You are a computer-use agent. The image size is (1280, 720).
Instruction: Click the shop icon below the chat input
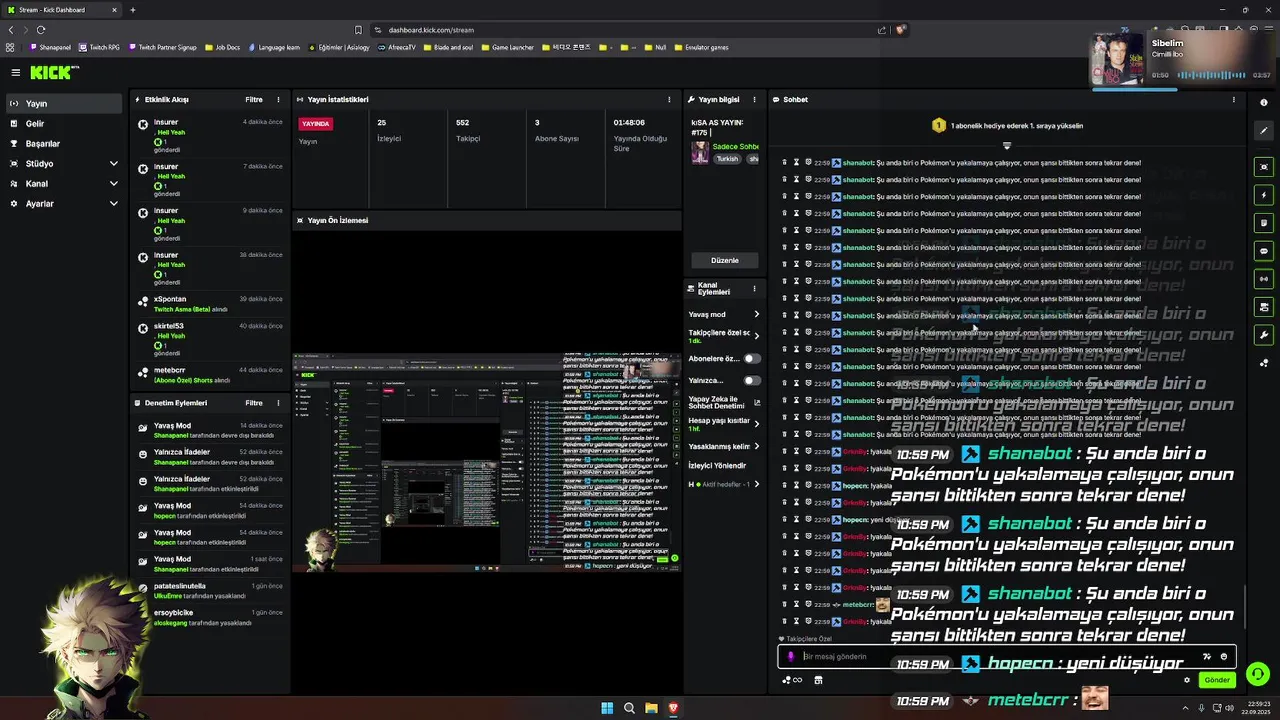[818, 680]
